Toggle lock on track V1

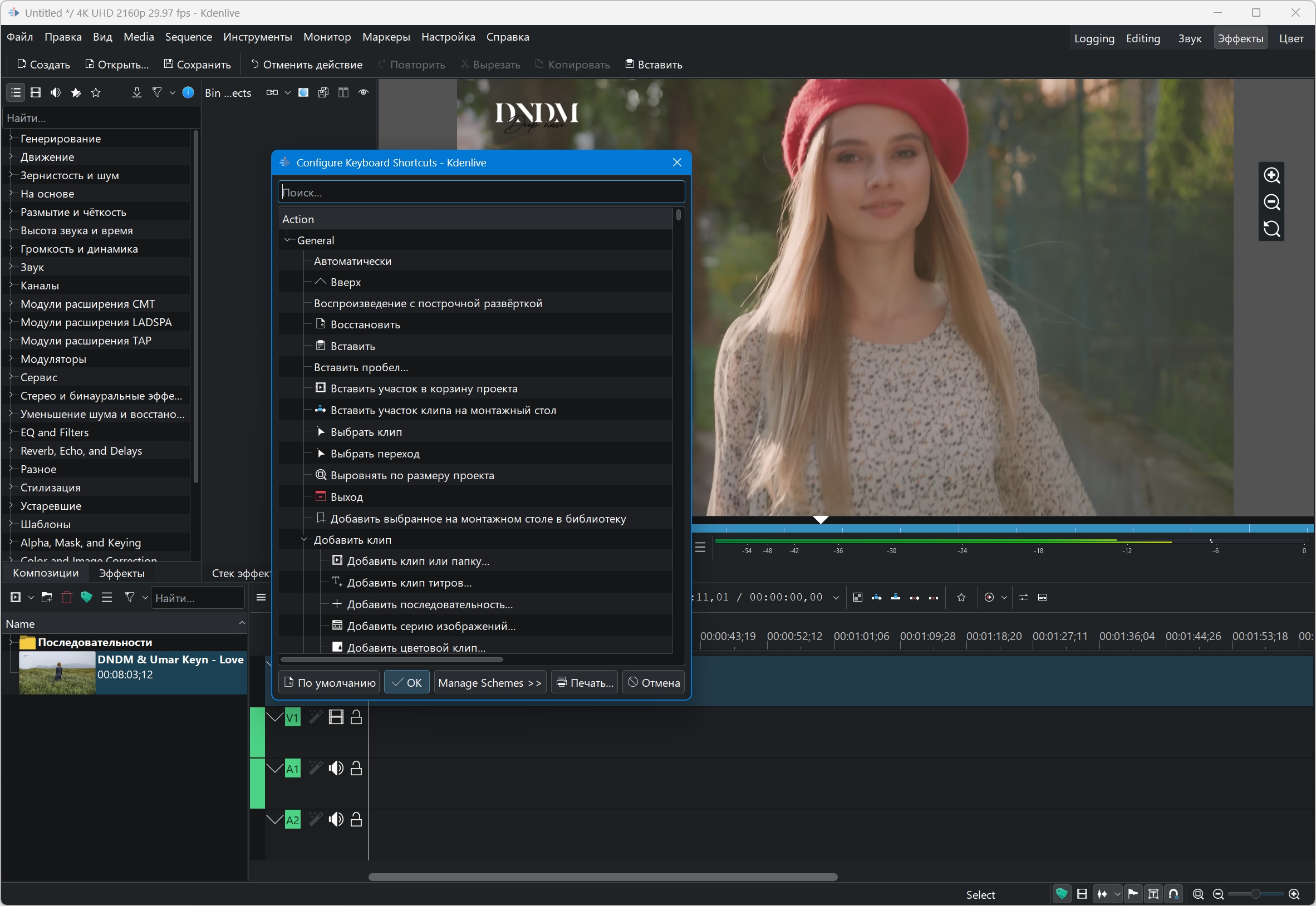pyautogui.click(x=356, y=717)
